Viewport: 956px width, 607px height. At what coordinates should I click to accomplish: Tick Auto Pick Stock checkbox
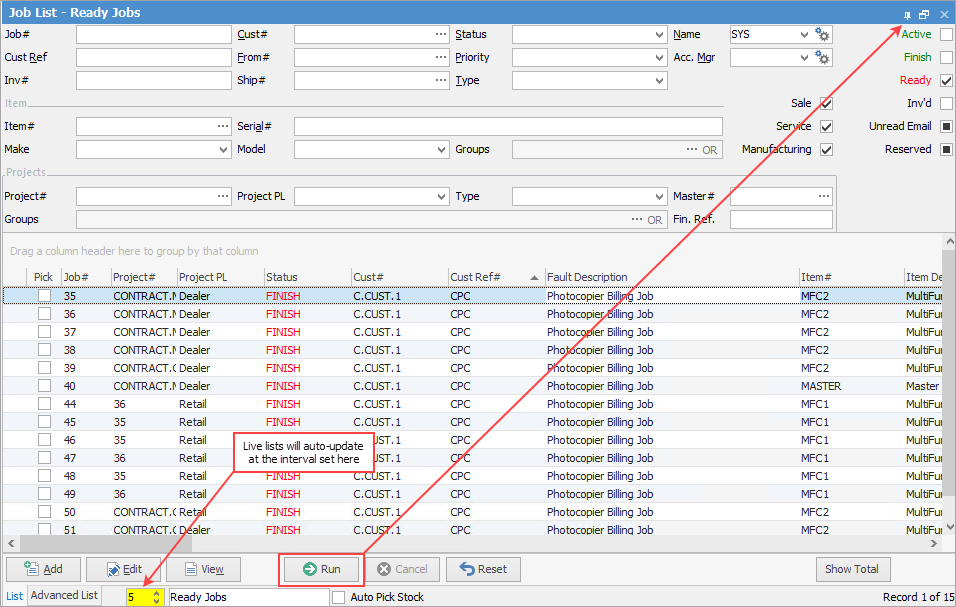(339, 597)
